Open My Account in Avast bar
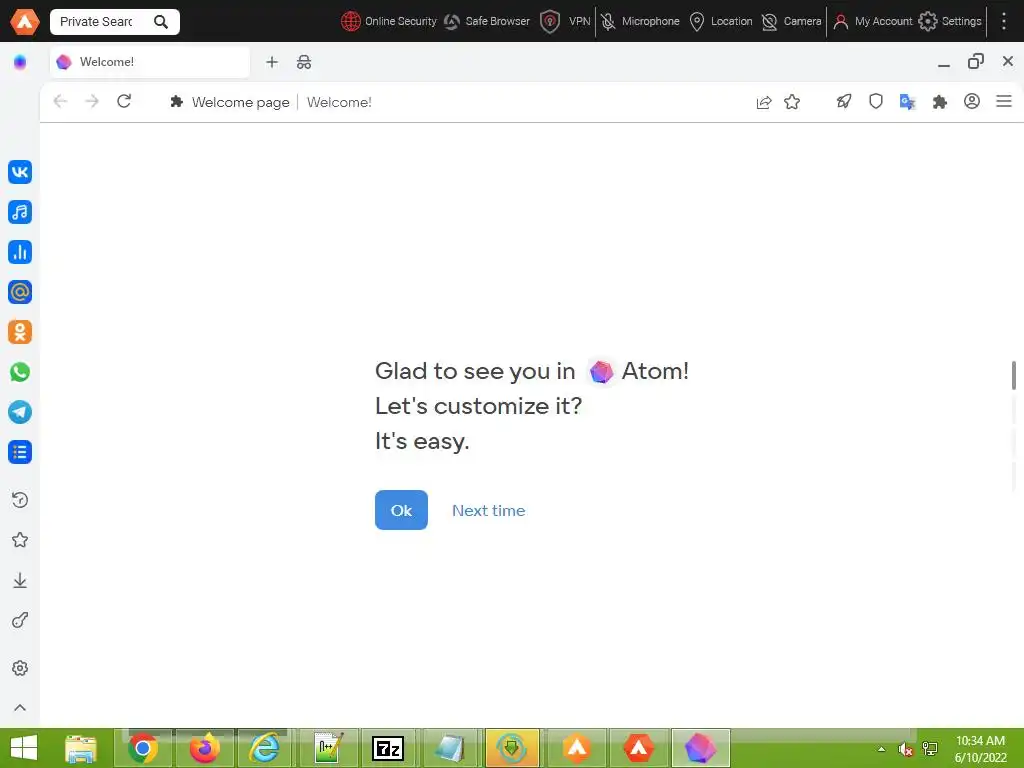This screenshot has height=768, width=1024. [x=873, y=22]
